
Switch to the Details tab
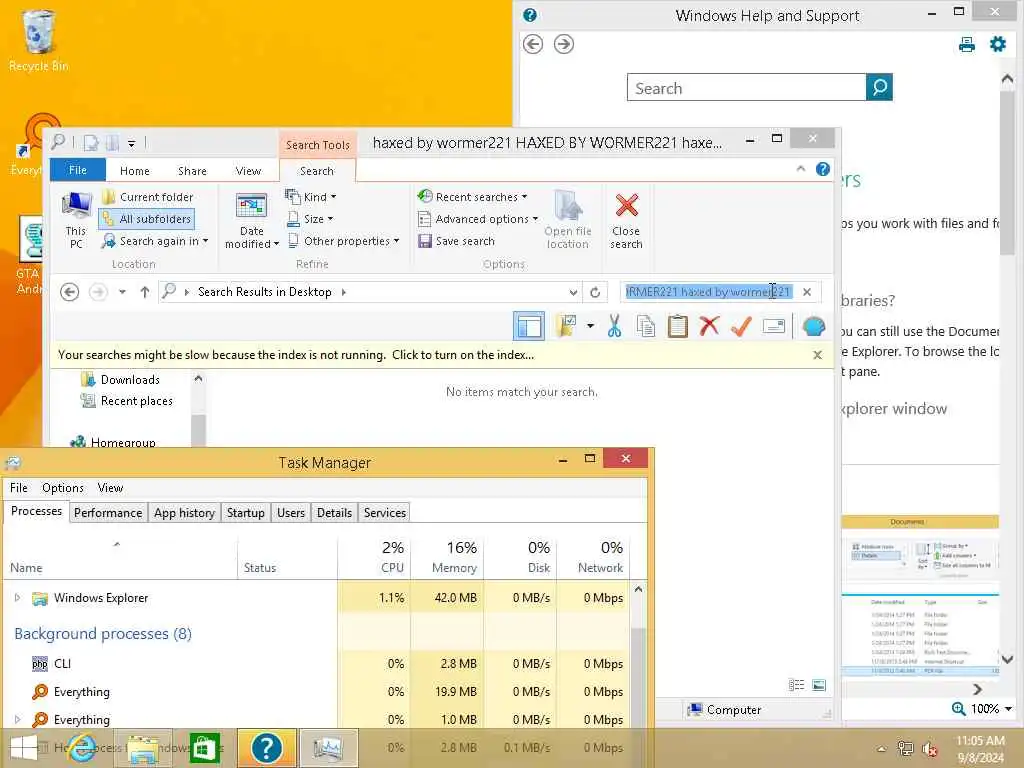tap(334, 513)
